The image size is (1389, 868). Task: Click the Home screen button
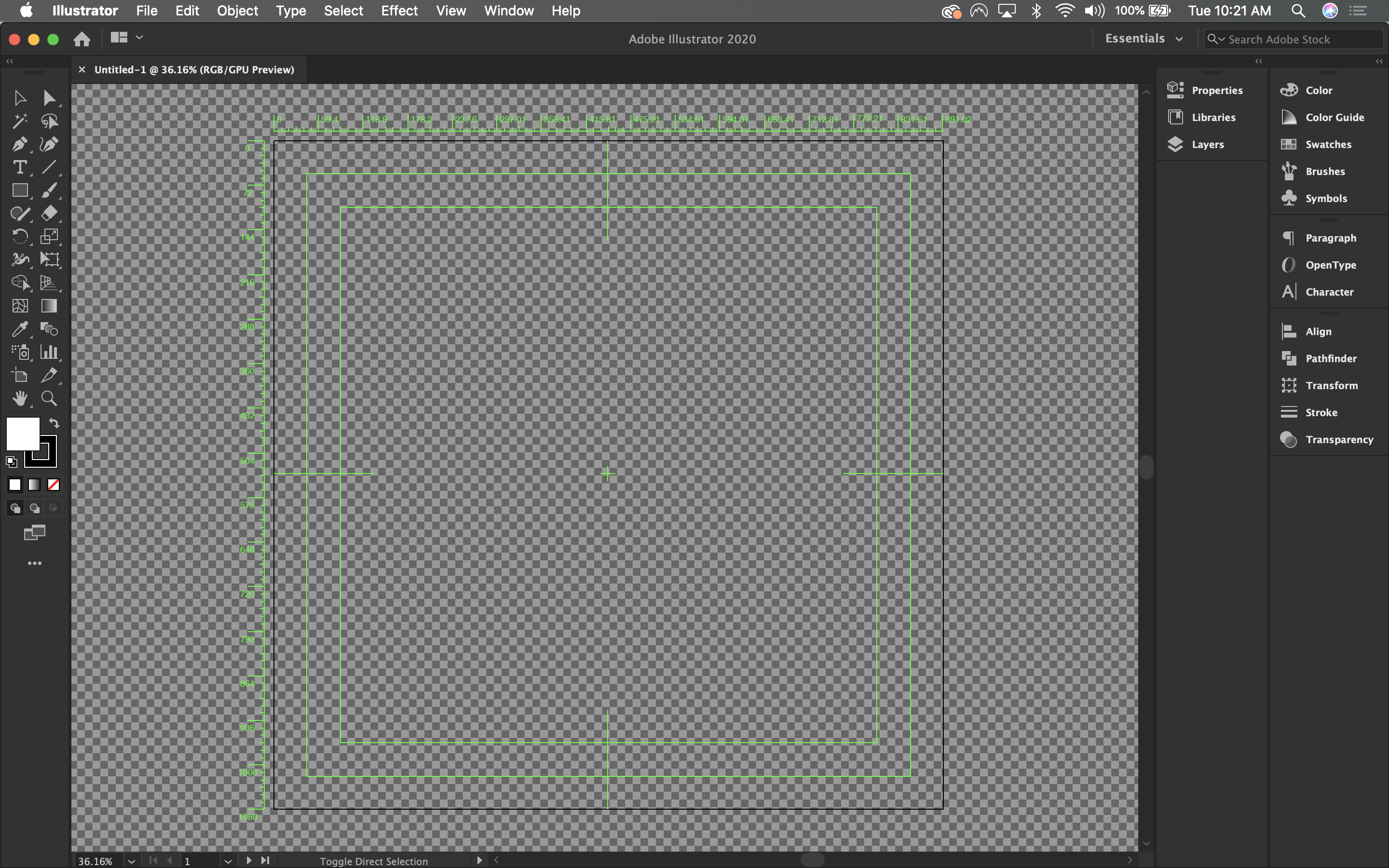(82, 39)
